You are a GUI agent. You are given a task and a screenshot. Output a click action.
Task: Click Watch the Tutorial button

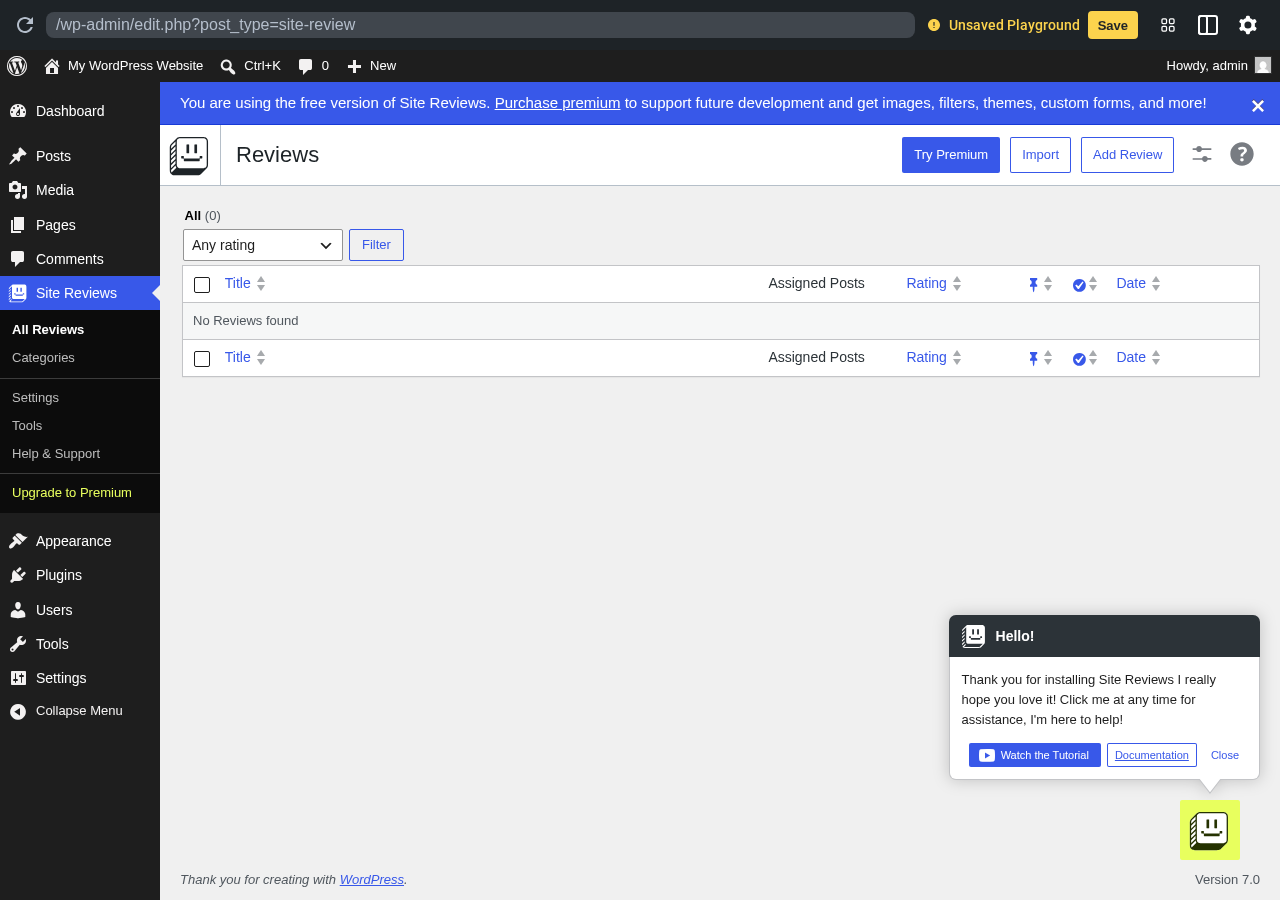pyautogui.click(x=1035, y=755)
